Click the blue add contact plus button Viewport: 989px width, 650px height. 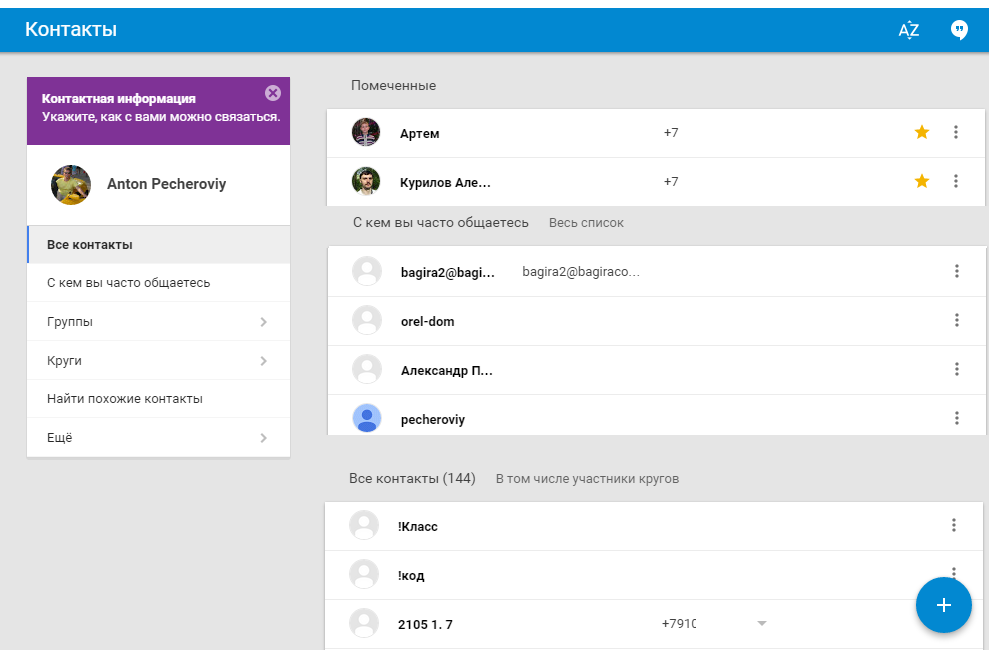click(x=943, y=605)
